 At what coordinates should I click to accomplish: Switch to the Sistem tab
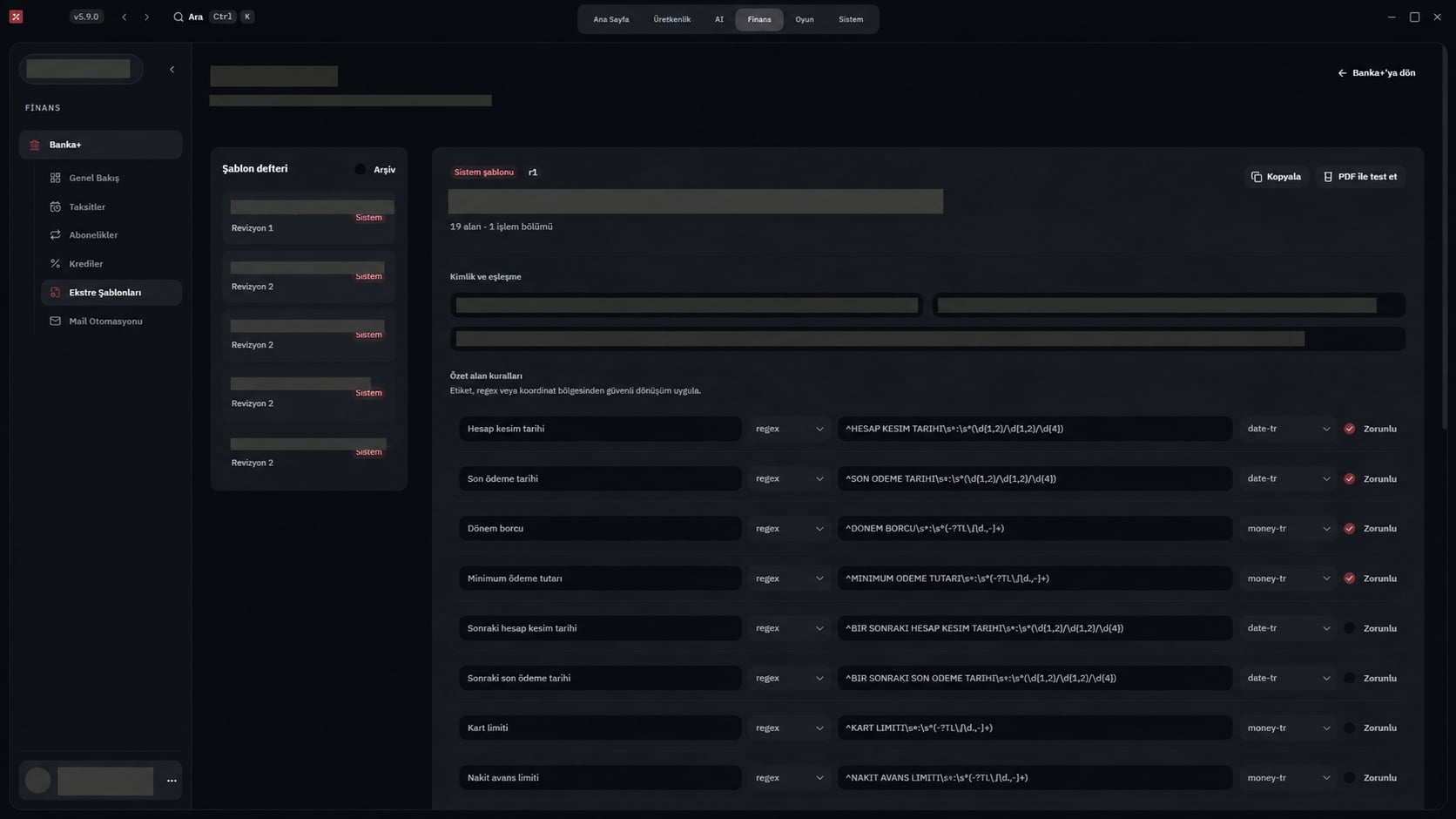(851, 19)
